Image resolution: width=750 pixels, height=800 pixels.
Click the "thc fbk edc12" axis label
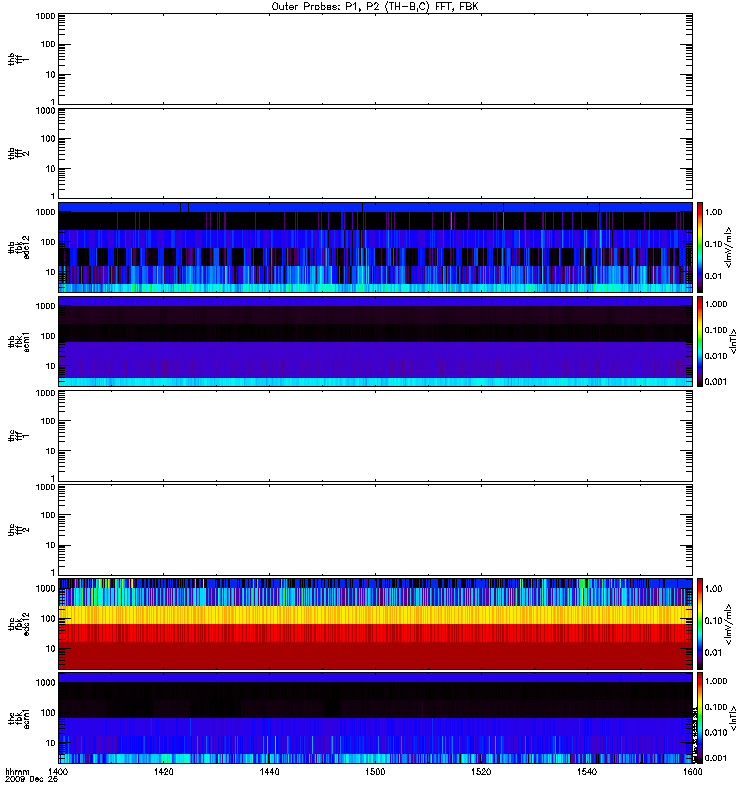point(18,624)
